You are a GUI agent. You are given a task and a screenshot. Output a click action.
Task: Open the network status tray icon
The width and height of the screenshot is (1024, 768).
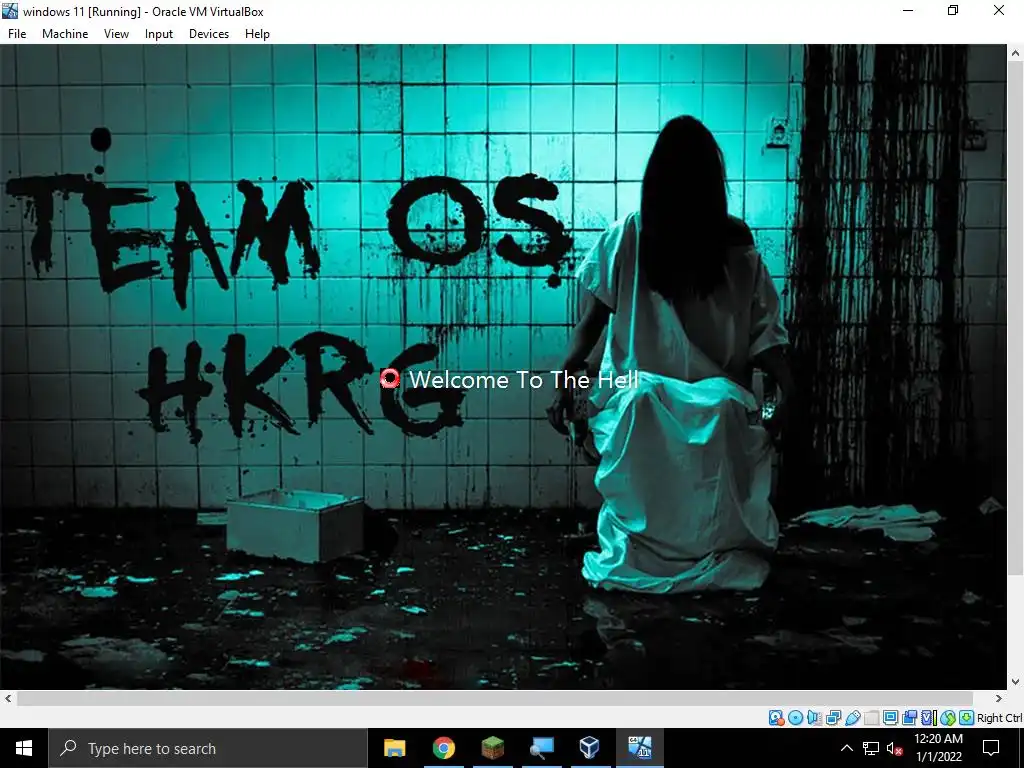pos(871,748)
